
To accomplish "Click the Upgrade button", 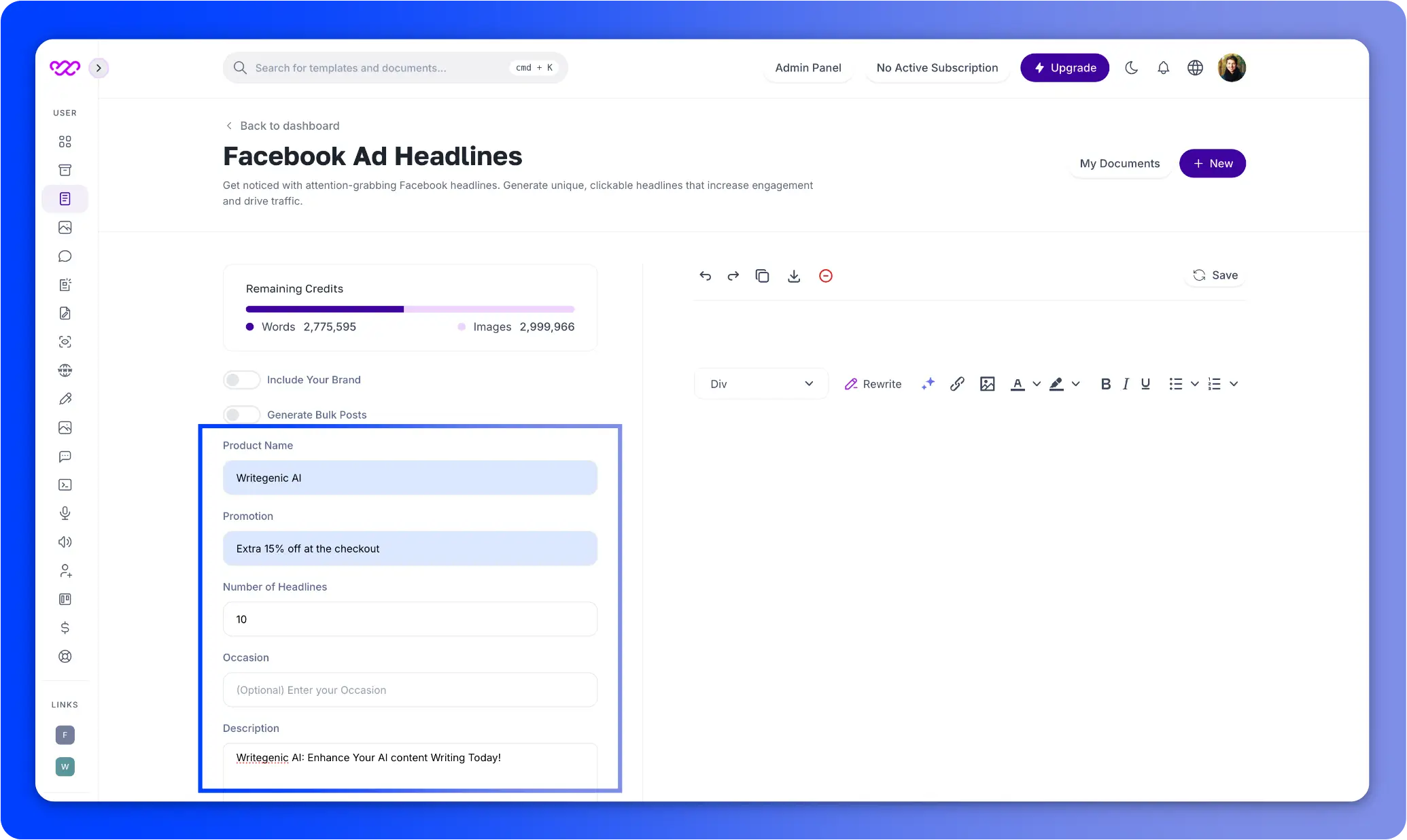I will [1064, 67].
